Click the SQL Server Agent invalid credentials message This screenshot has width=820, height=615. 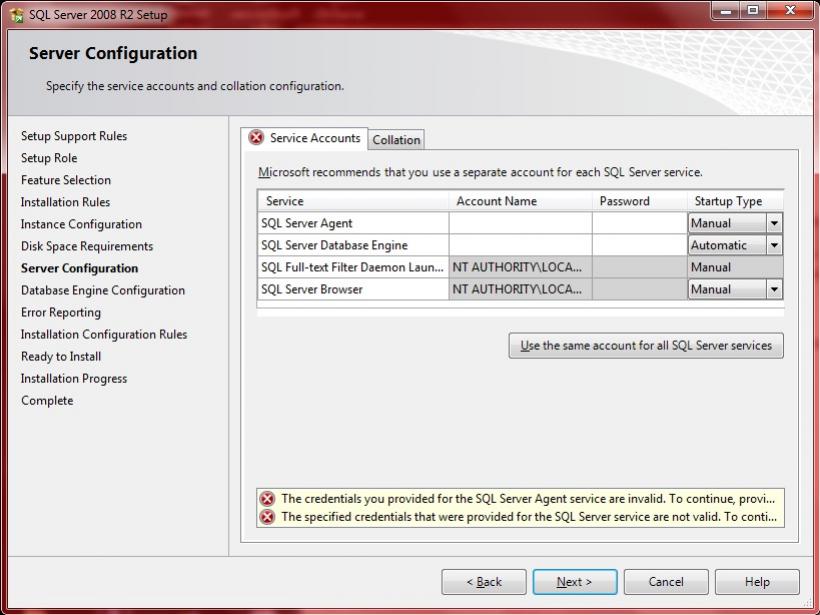click(x=528, y=499)
